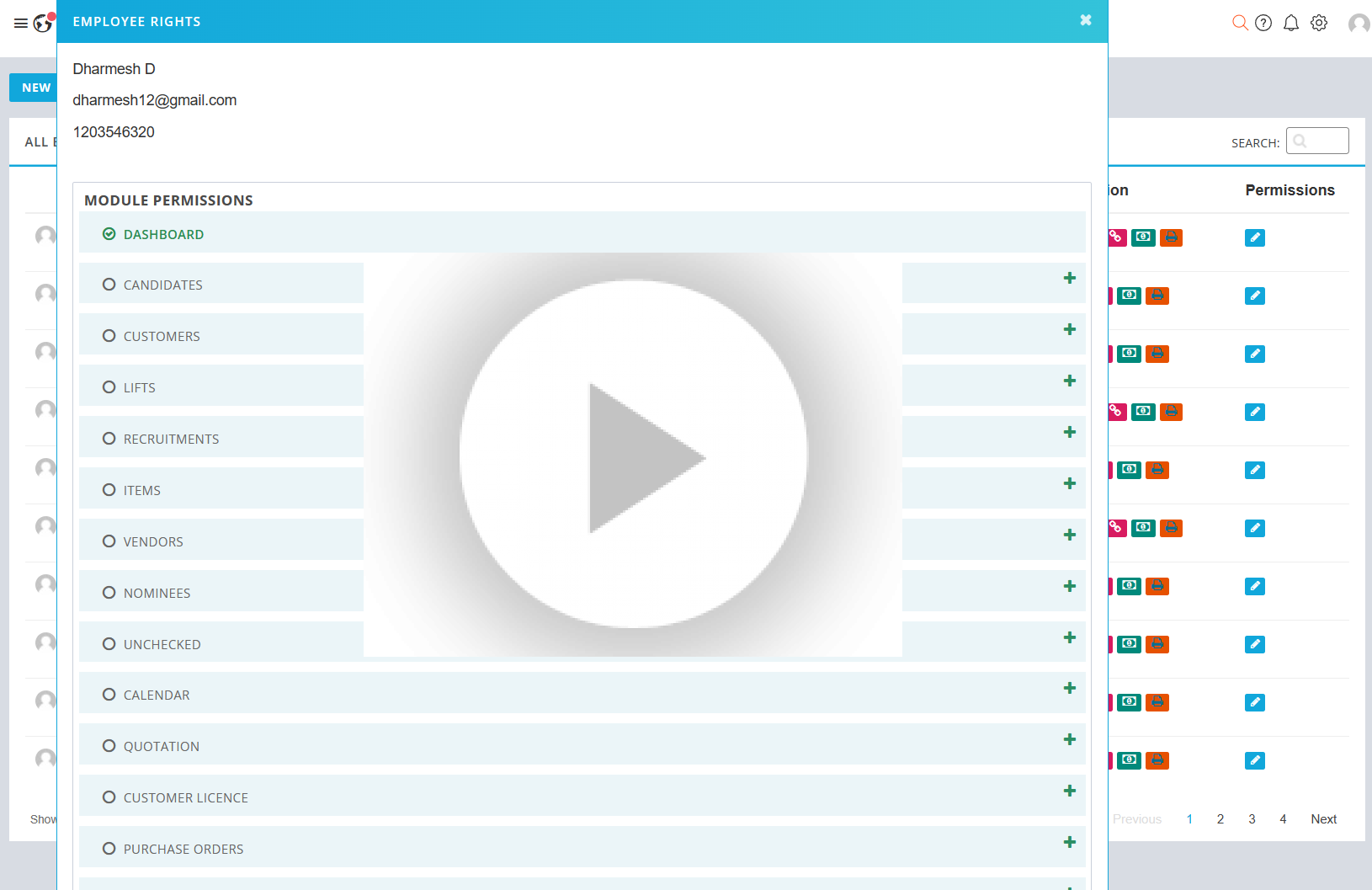Viewport: 1372px width, 890px height.
Task: Expand the Purchase Orders row plus icon
Action: coord(1070,842)
